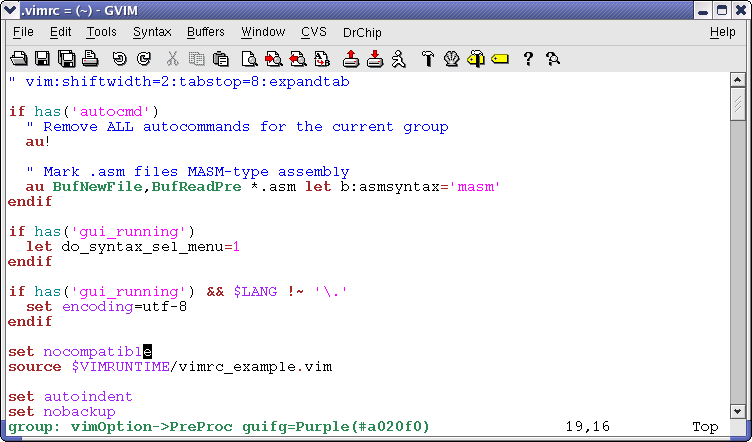Open the DrChip menu
The width and height of the screenshot is (752, 442).
click(x=362, y=33)
